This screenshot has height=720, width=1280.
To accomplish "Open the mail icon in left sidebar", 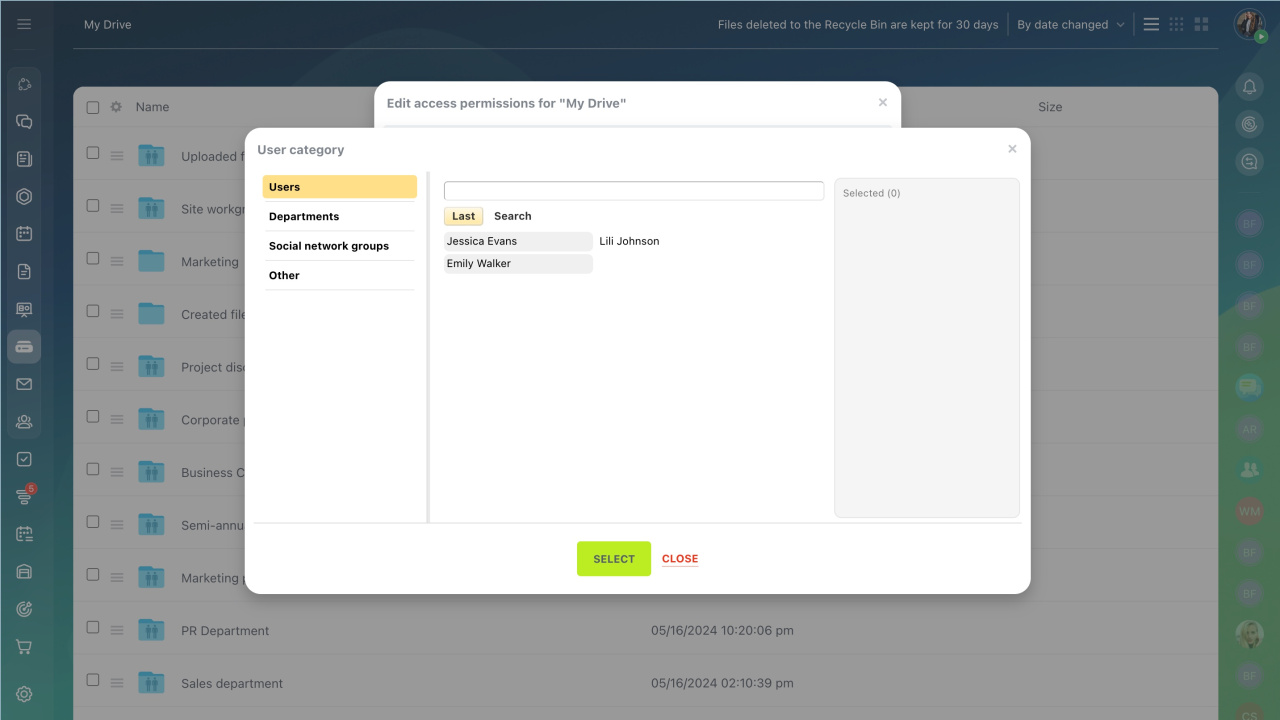I will [24, 384].
